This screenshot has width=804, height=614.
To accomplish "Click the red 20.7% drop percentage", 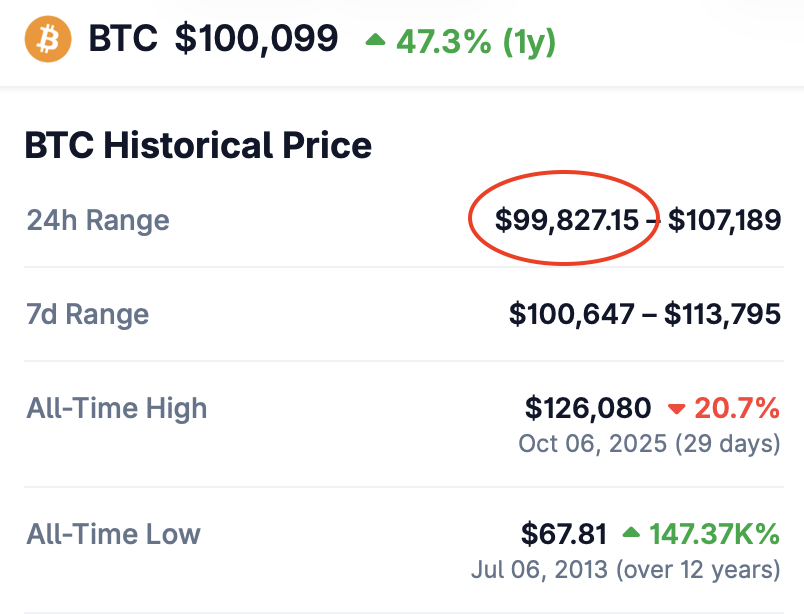I will [738, 408].
